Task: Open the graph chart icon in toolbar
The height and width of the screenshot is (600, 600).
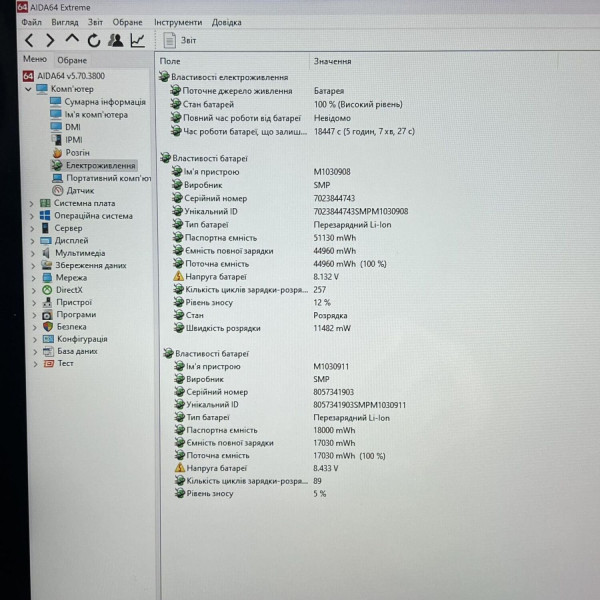Action: click(138, 40)
